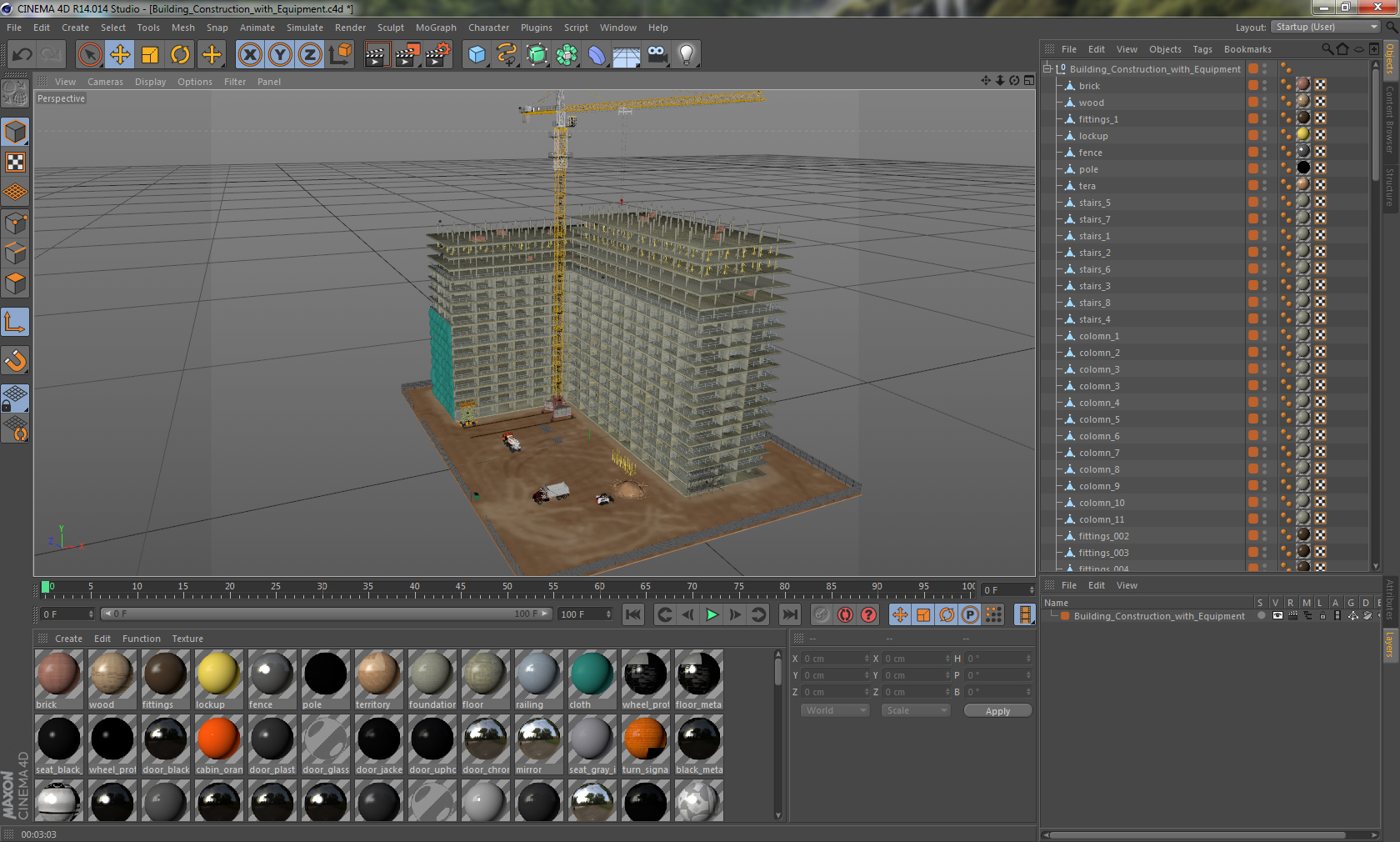Activate the Scale tool
The image size is (1400, 842).
(x=150, y=55)
